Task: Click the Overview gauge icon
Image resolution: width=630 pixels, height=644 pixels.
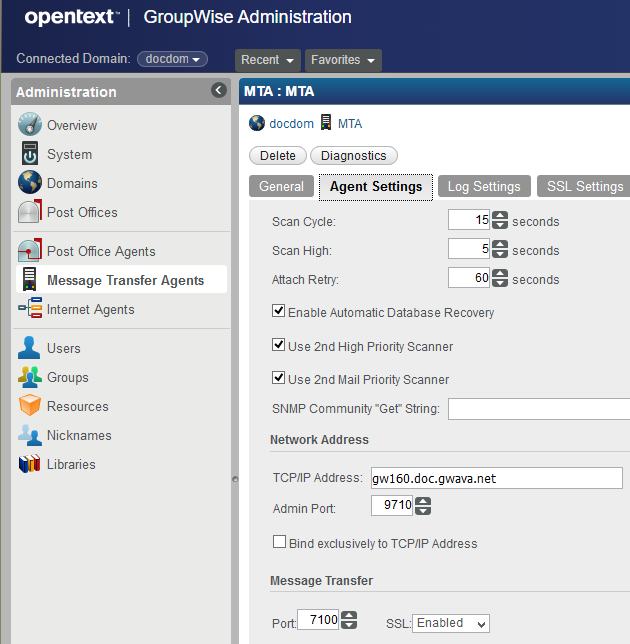Action: pos(30,124)
